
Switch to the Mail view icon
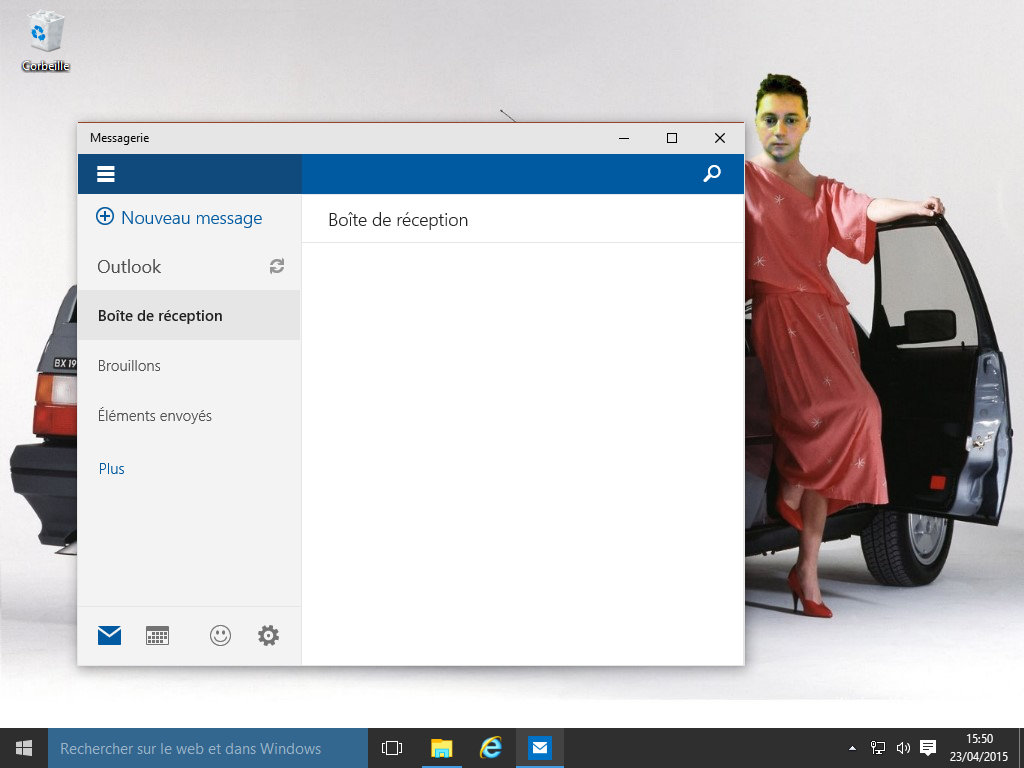(109, 635)
